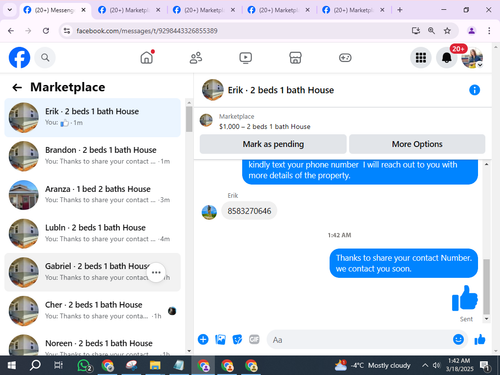
Task: Open more actions plus icon in composer
Action: coord(203,340)
